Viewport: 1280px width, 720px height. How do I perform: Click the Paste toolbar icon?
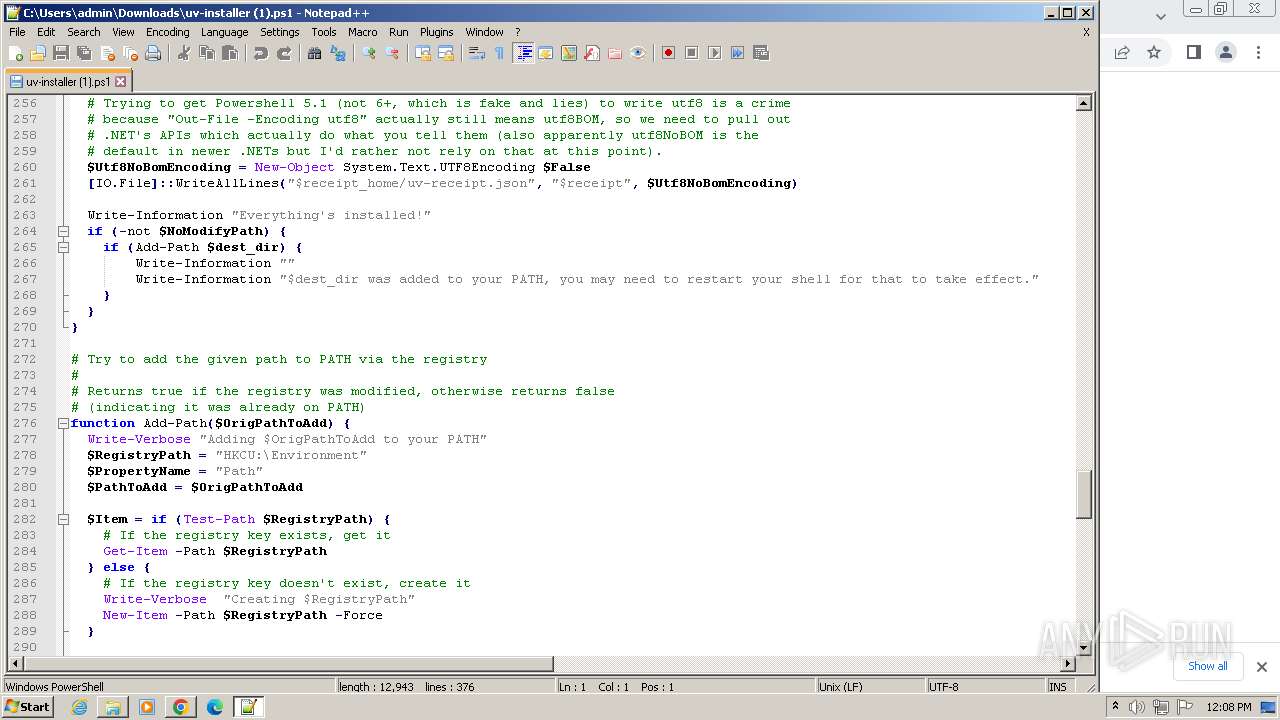[230, 53]
